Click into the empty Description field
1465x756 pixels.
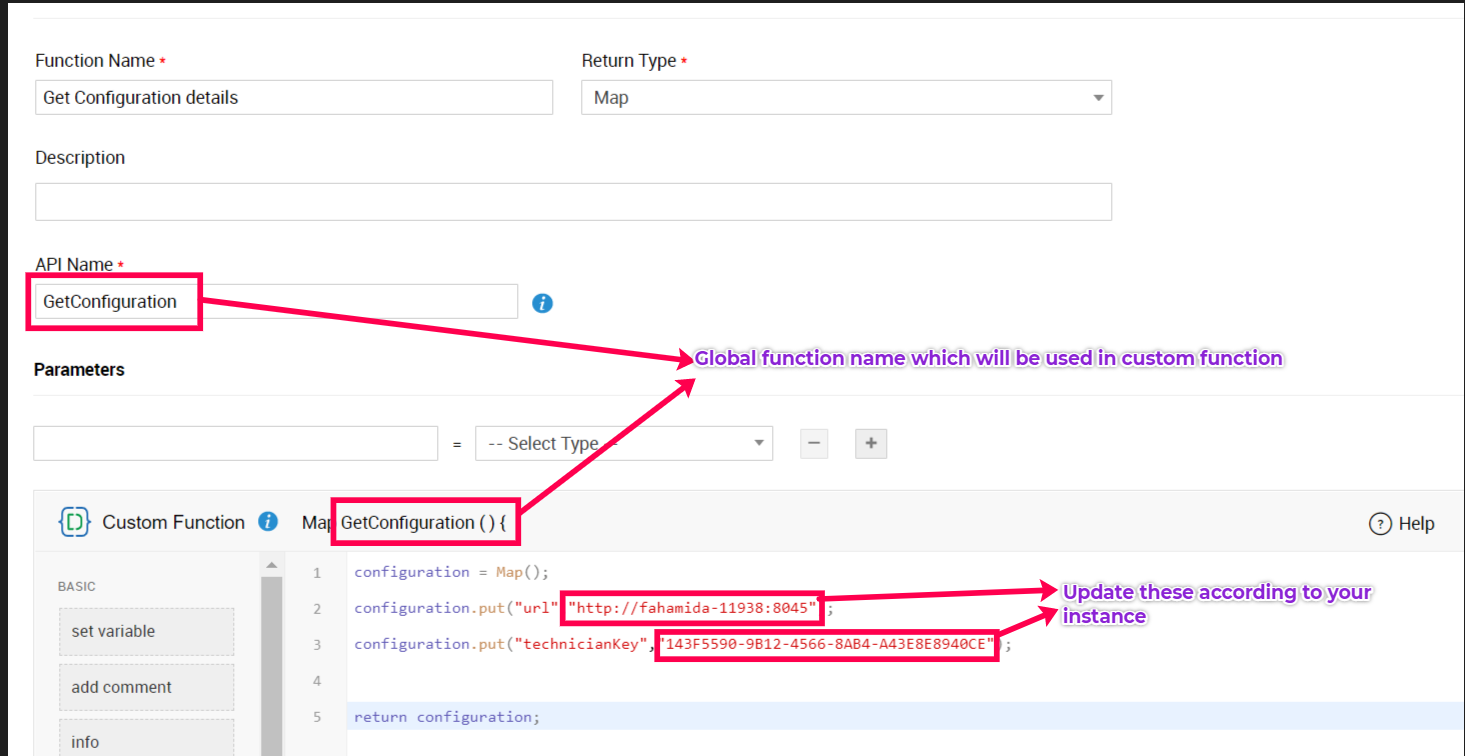coord(572,202)
